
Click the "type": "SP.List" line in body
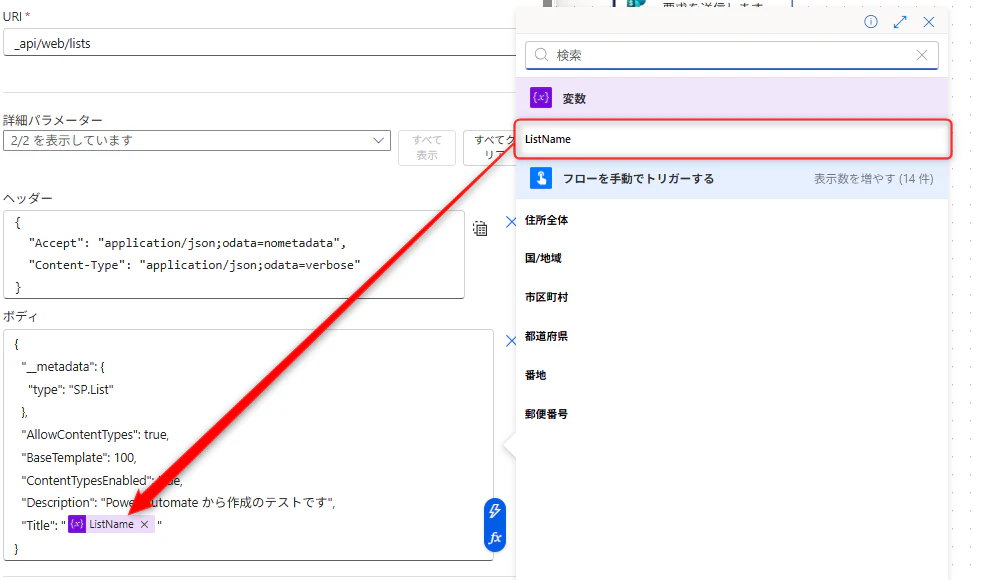tap(71, 389)
